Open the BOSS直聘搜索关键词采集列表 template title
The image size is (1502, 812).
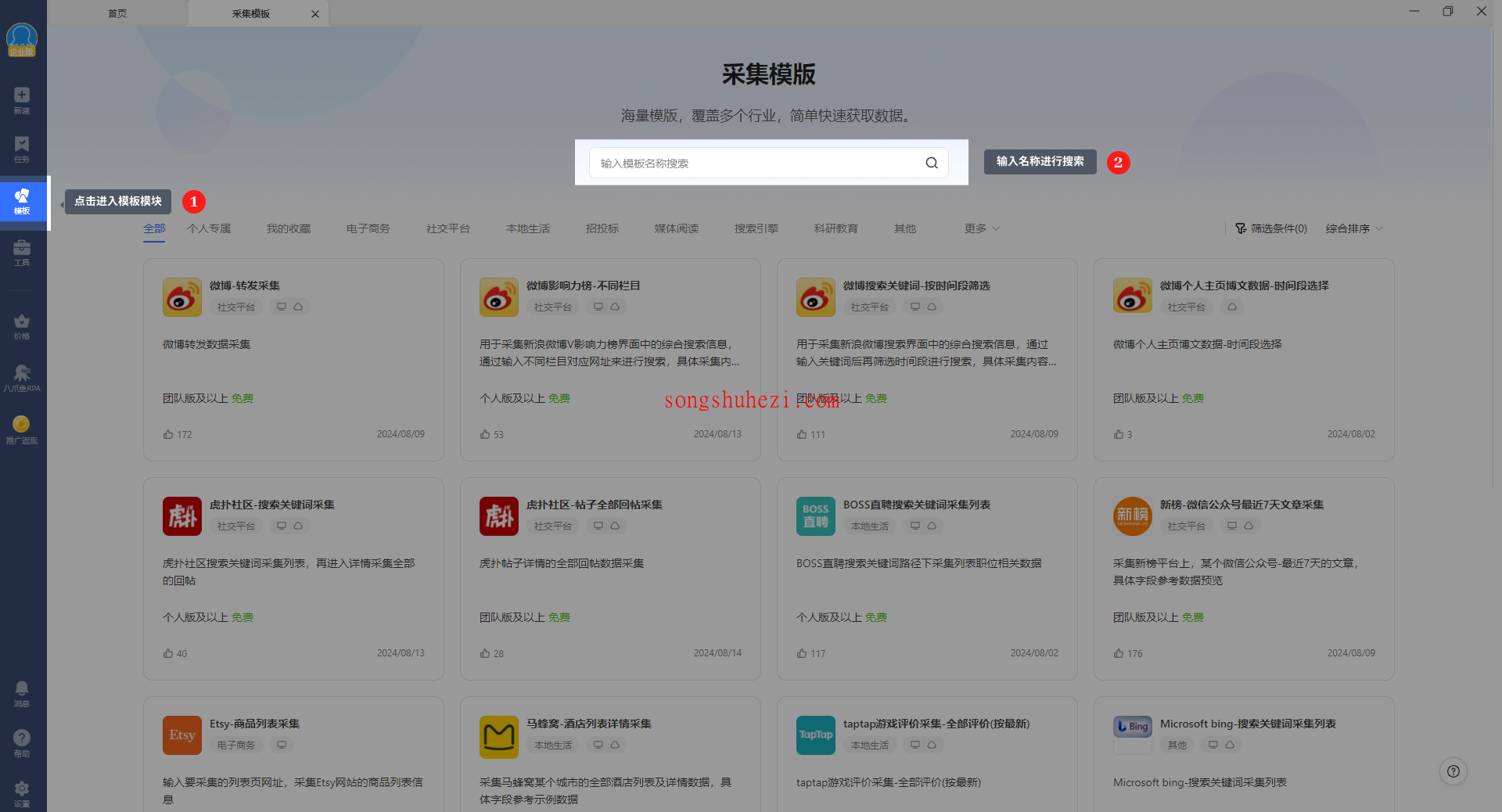917,505
